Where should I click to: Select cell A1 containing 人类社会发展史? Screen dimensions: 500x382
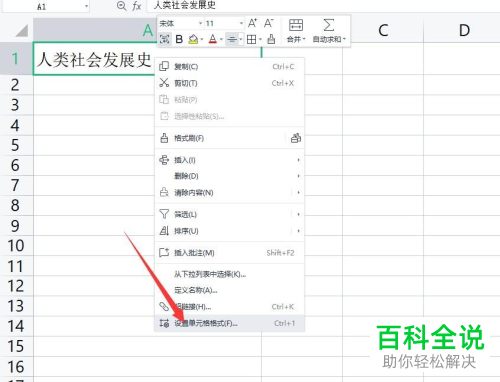[94, 59]
